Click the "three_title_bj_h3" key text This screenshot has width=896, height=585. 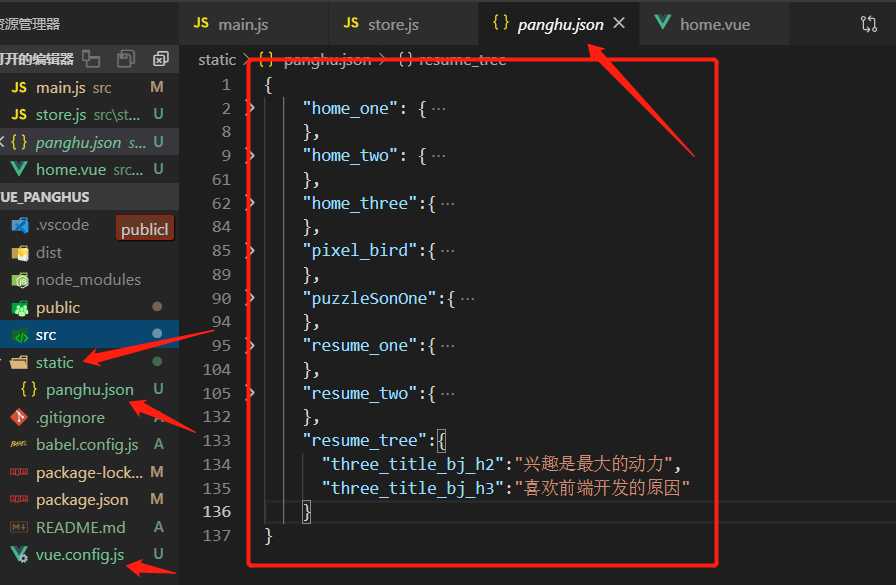point(413,488)
